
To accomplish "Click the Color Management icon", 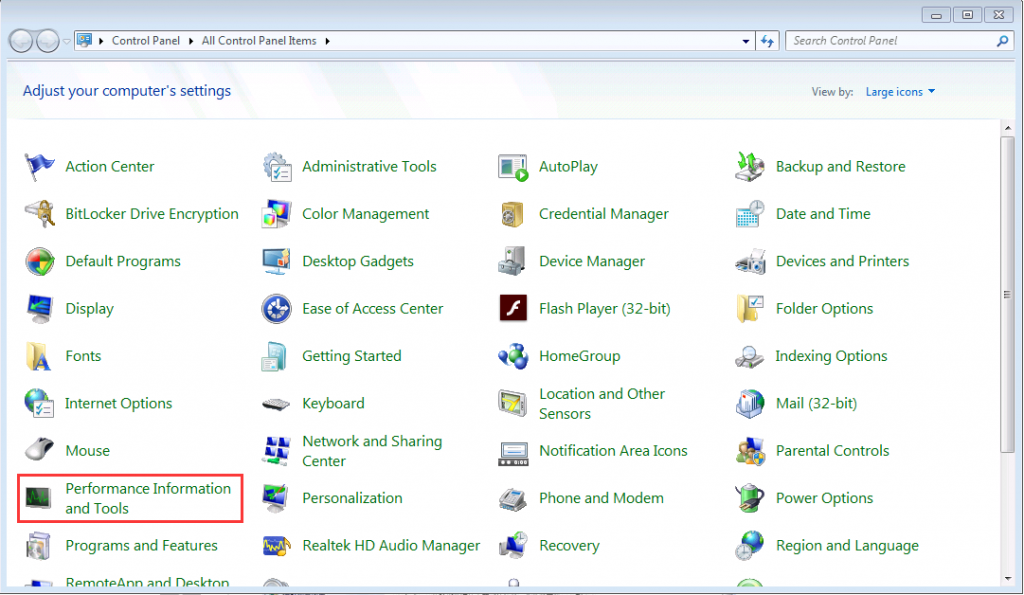I will click(x=277, y=214).
